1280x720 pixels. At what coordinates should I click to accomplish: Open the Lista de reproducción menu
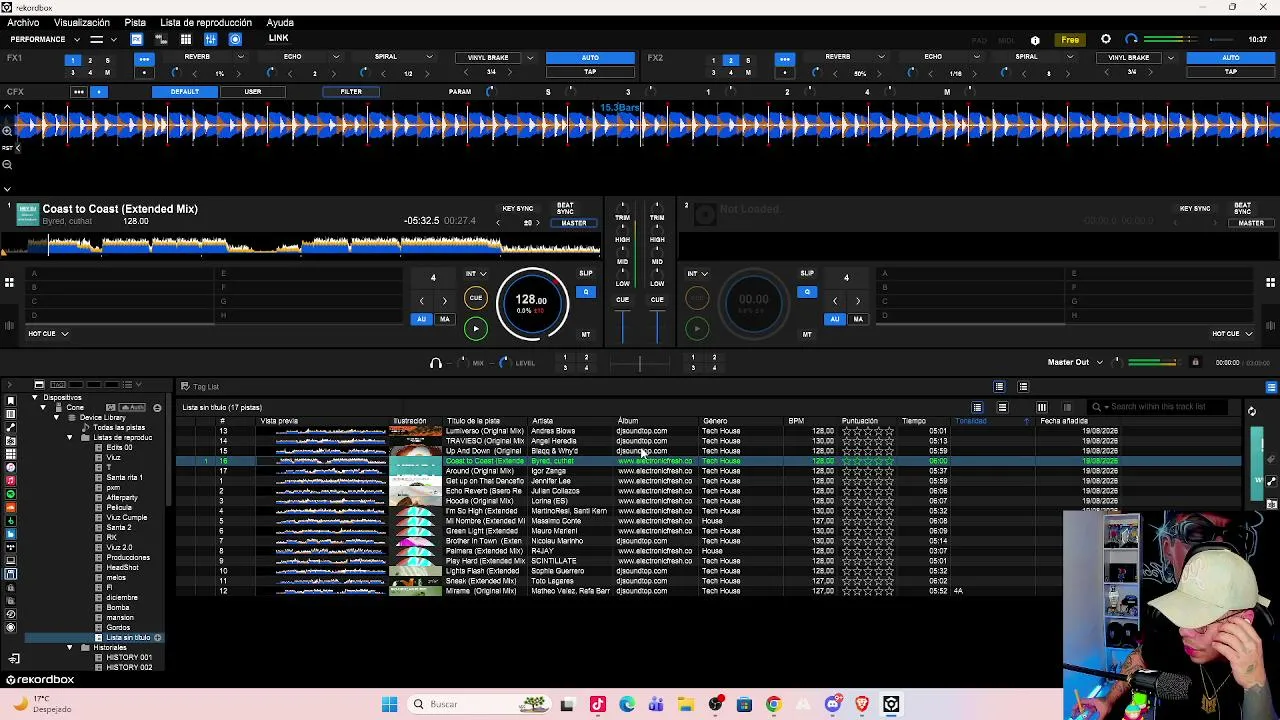[x=206, y=22]
